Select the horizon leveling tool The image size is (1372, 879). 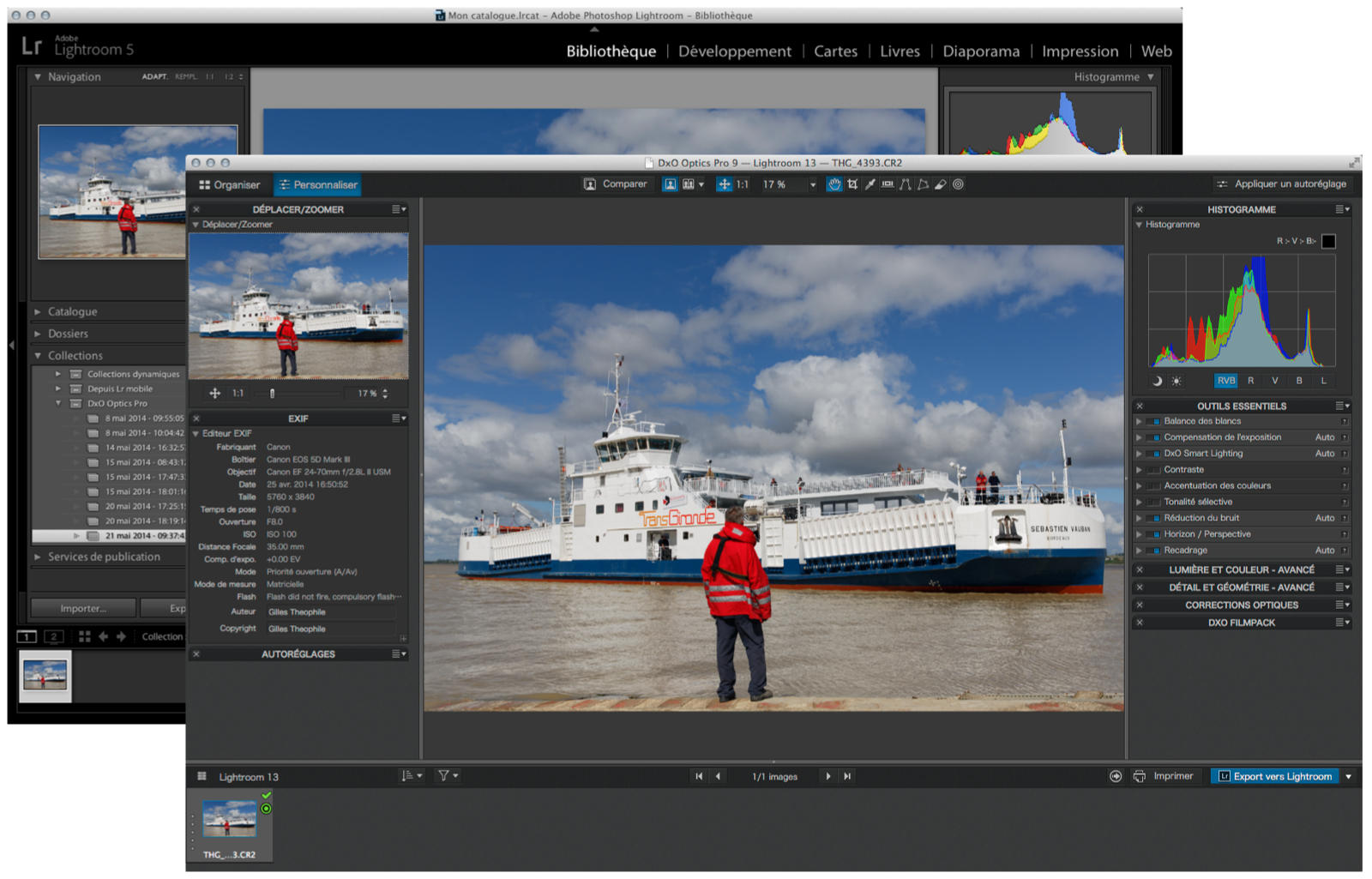888,184
